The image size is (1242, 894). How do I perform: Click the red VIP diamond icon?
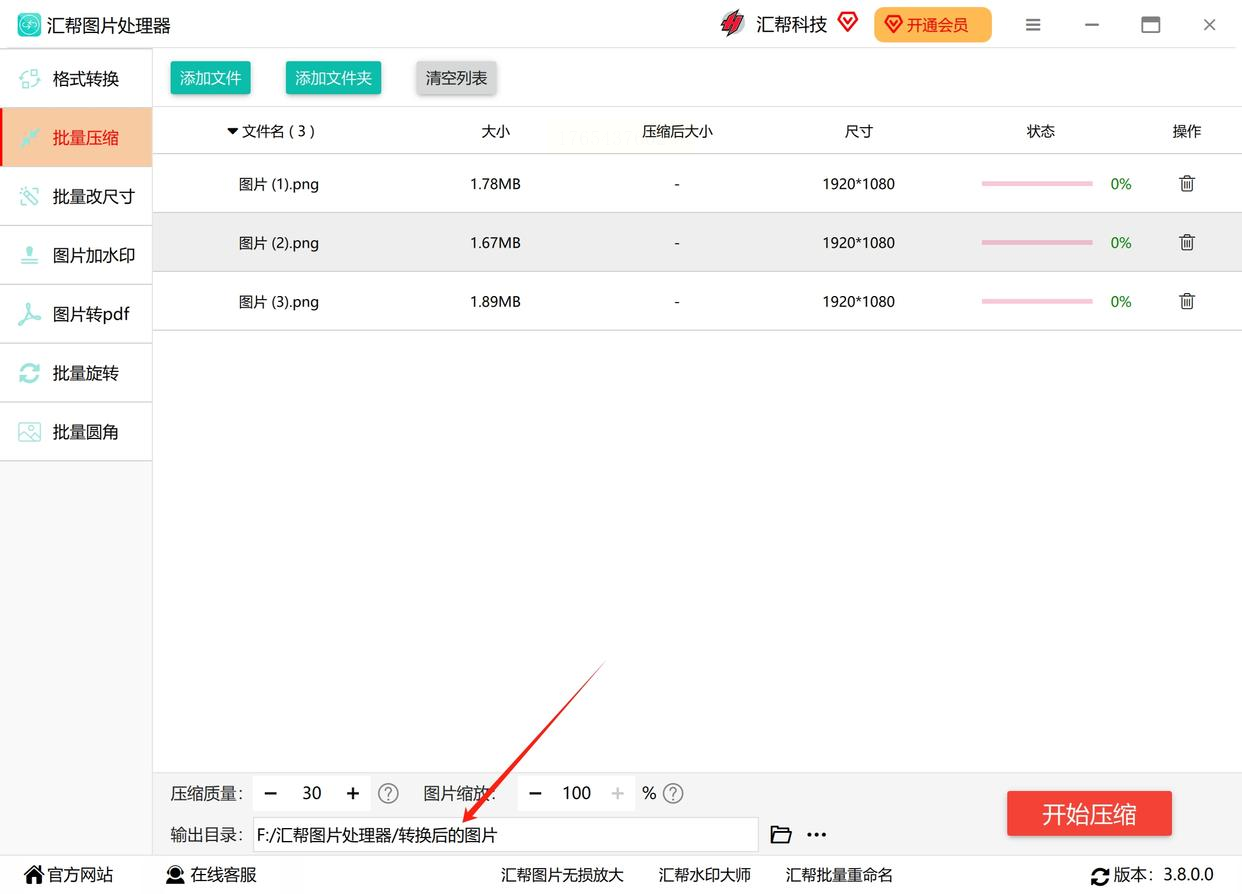click(x=848, y=23)
